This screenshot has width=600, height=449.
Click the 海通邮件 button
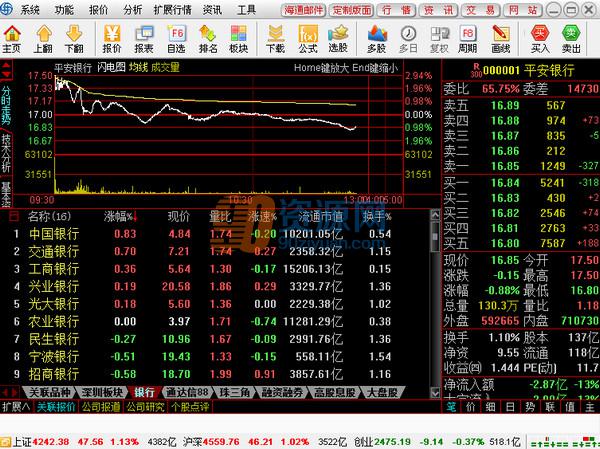303,10
